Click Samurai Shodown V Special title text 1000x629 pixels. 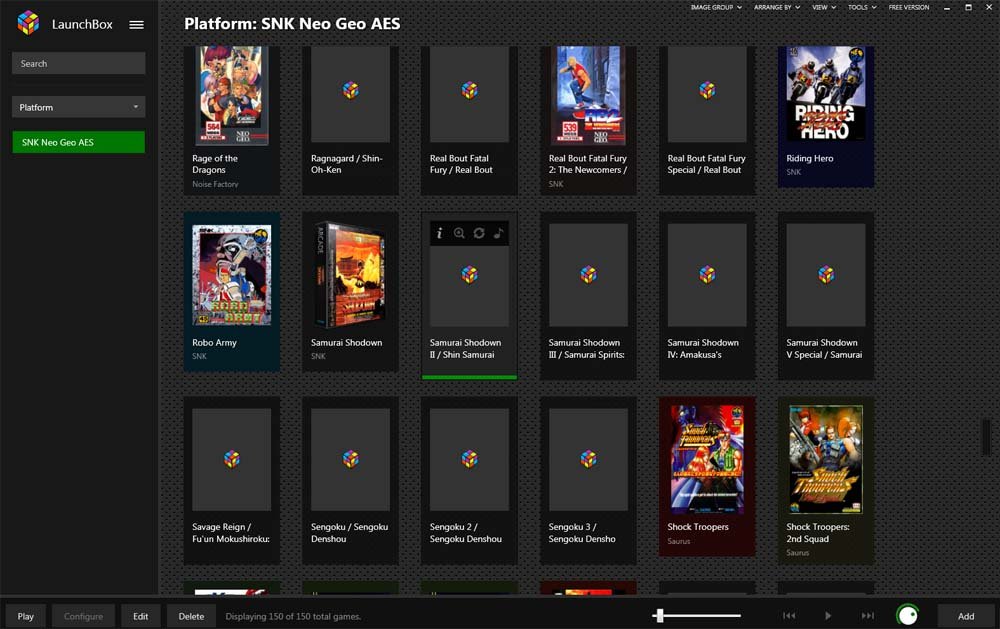(x=824, y=348)
